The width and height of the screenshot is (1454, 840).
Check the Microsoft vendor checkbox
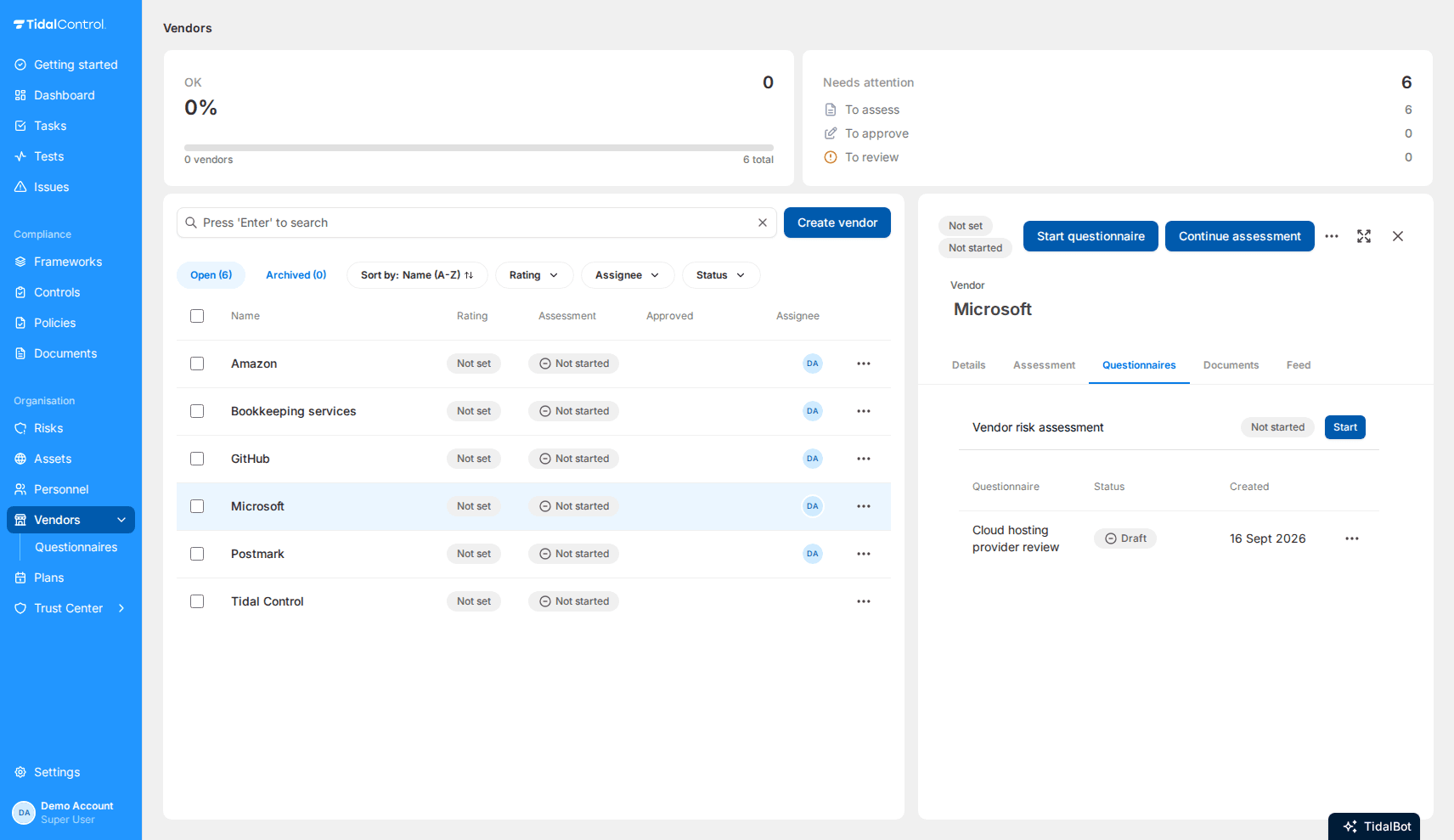click(x=197, y=506)
